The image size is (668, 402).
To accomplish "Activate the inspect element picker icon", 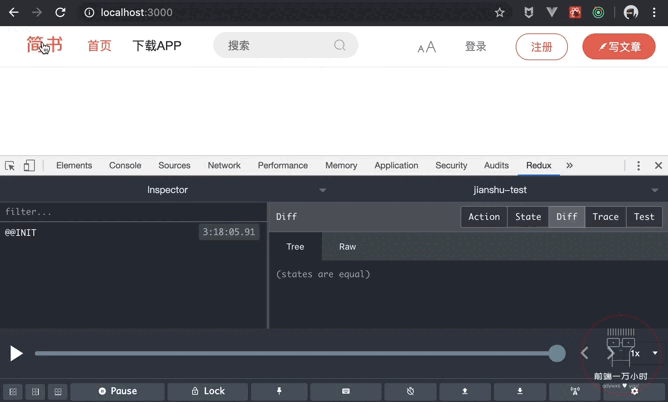I will click(10, 165).
